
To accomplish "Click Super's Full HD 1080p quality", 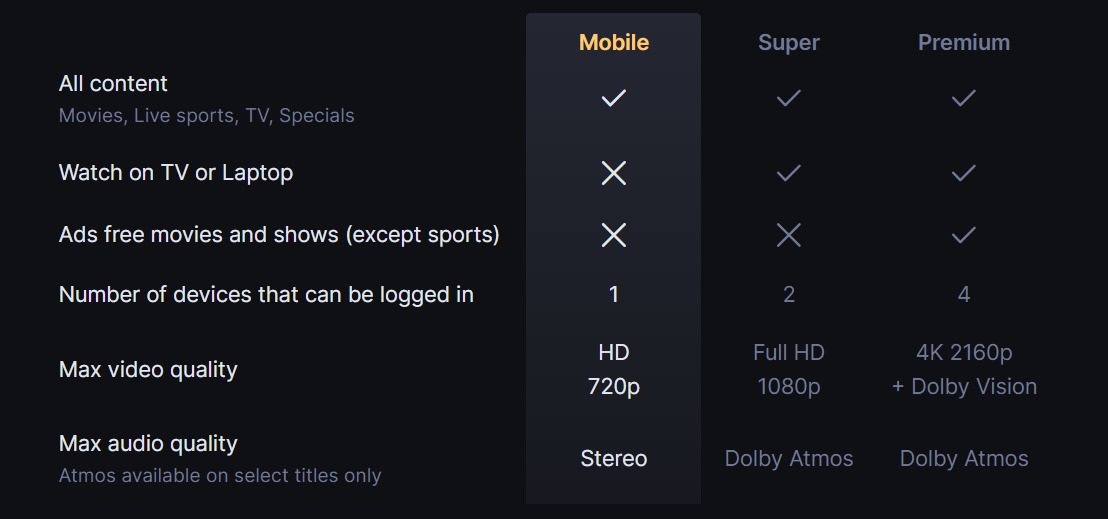I will (x=788, y=369).
